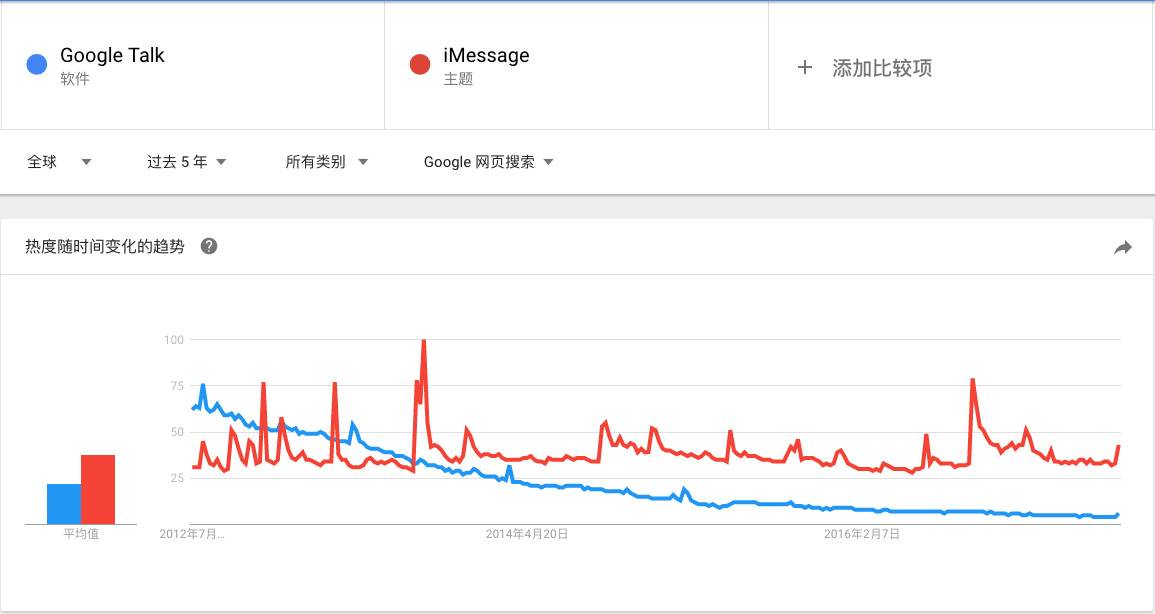Click the blue average bar in 平均值
Image resolution: width=1155 pixels, height=614 pixels.
[x=64, y=504]
